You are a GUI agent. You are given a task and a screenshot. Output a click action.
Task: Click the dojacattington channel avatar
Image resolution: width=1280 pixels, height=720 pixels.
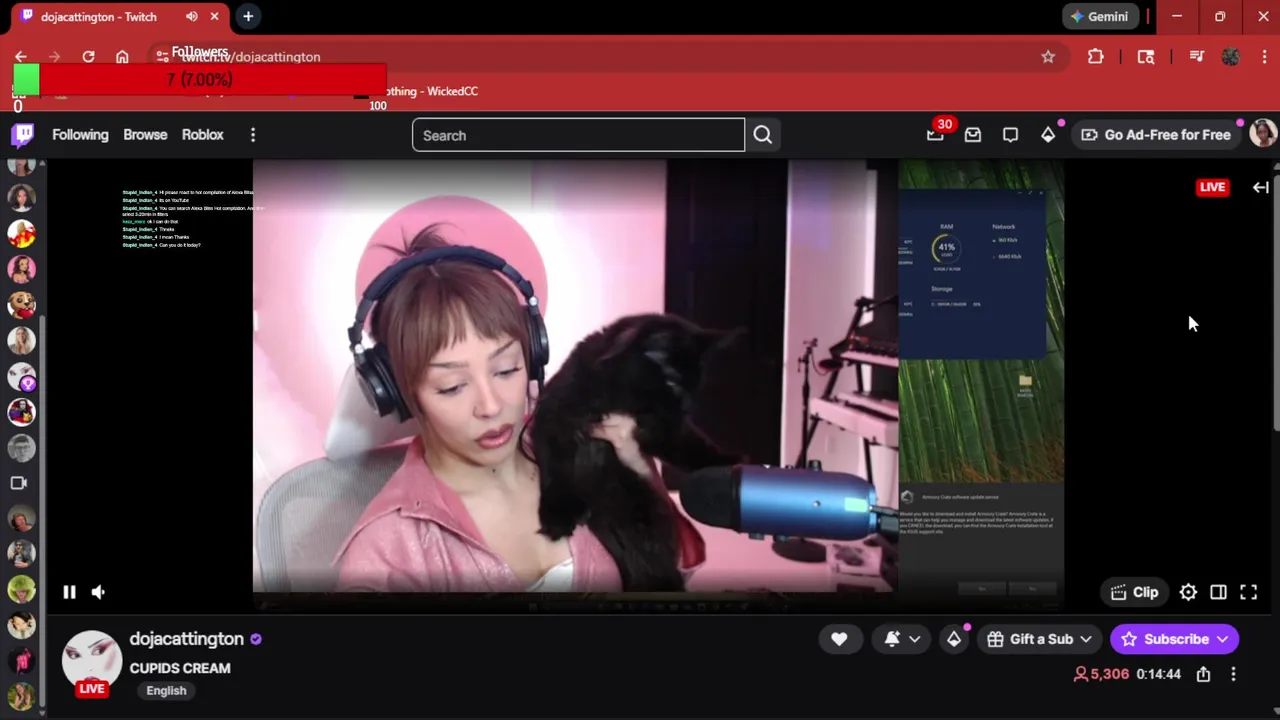point(91,661)
